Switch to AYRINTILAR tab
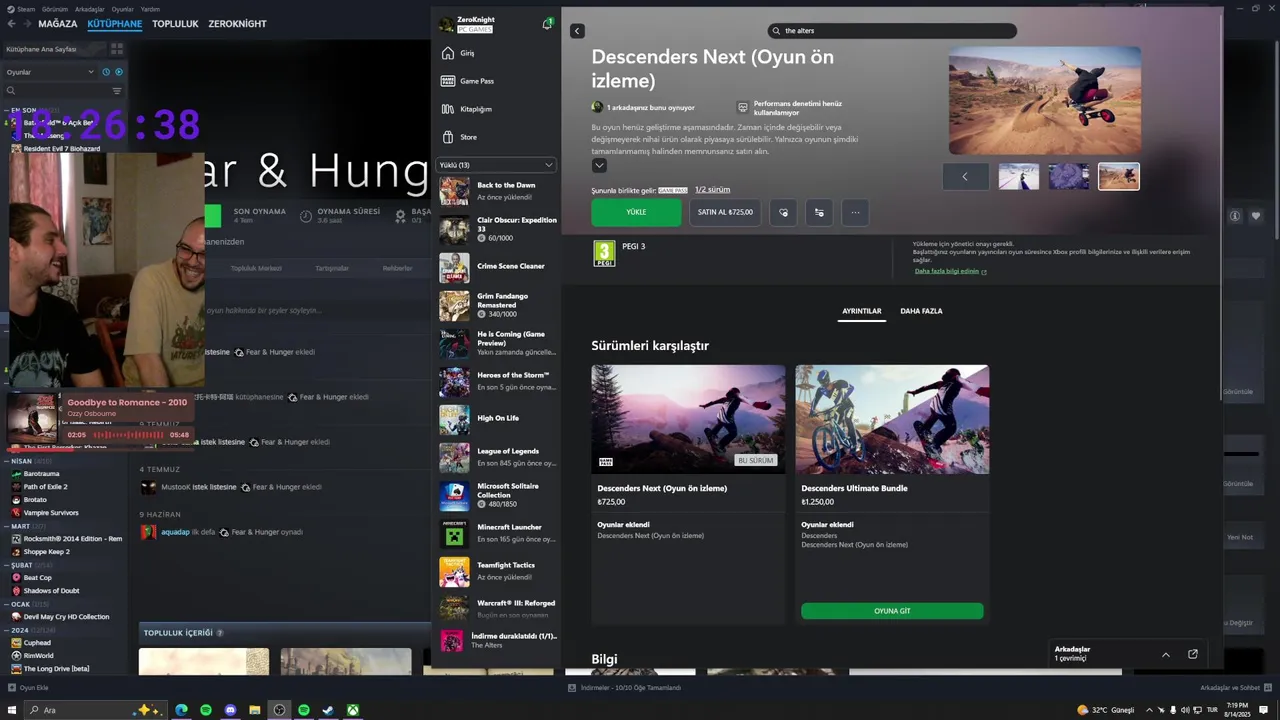Image resolution: width=1280 pixels, height=720 pixels. [x=861, y=312]
